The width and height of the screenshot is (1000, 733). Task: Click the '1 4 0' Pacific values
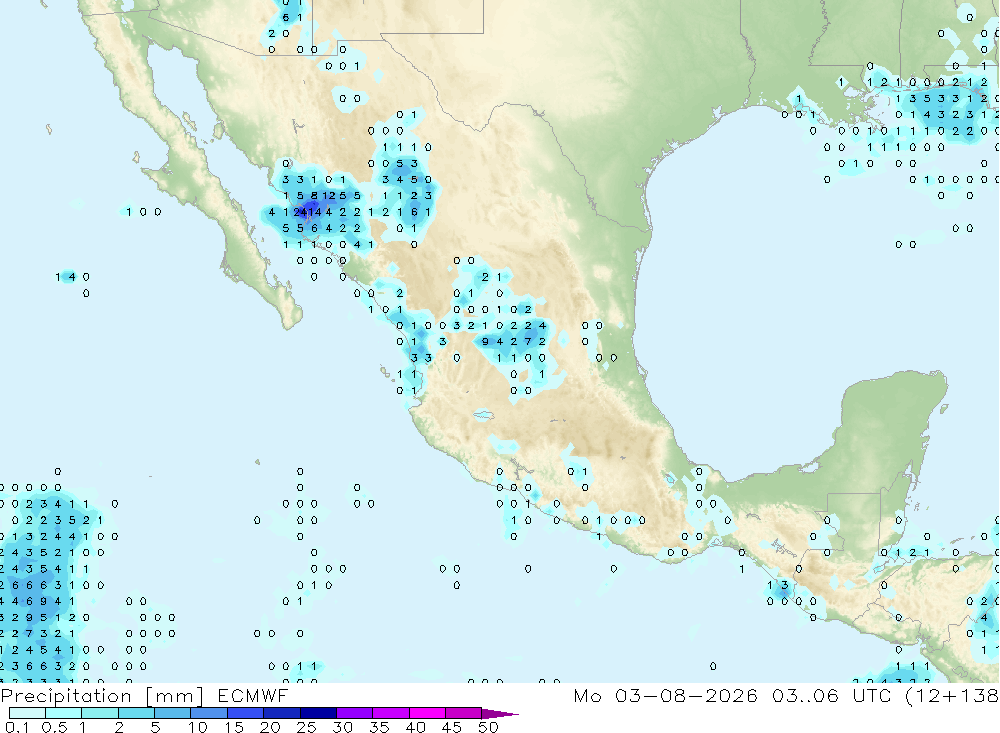(x=72, y=277)
